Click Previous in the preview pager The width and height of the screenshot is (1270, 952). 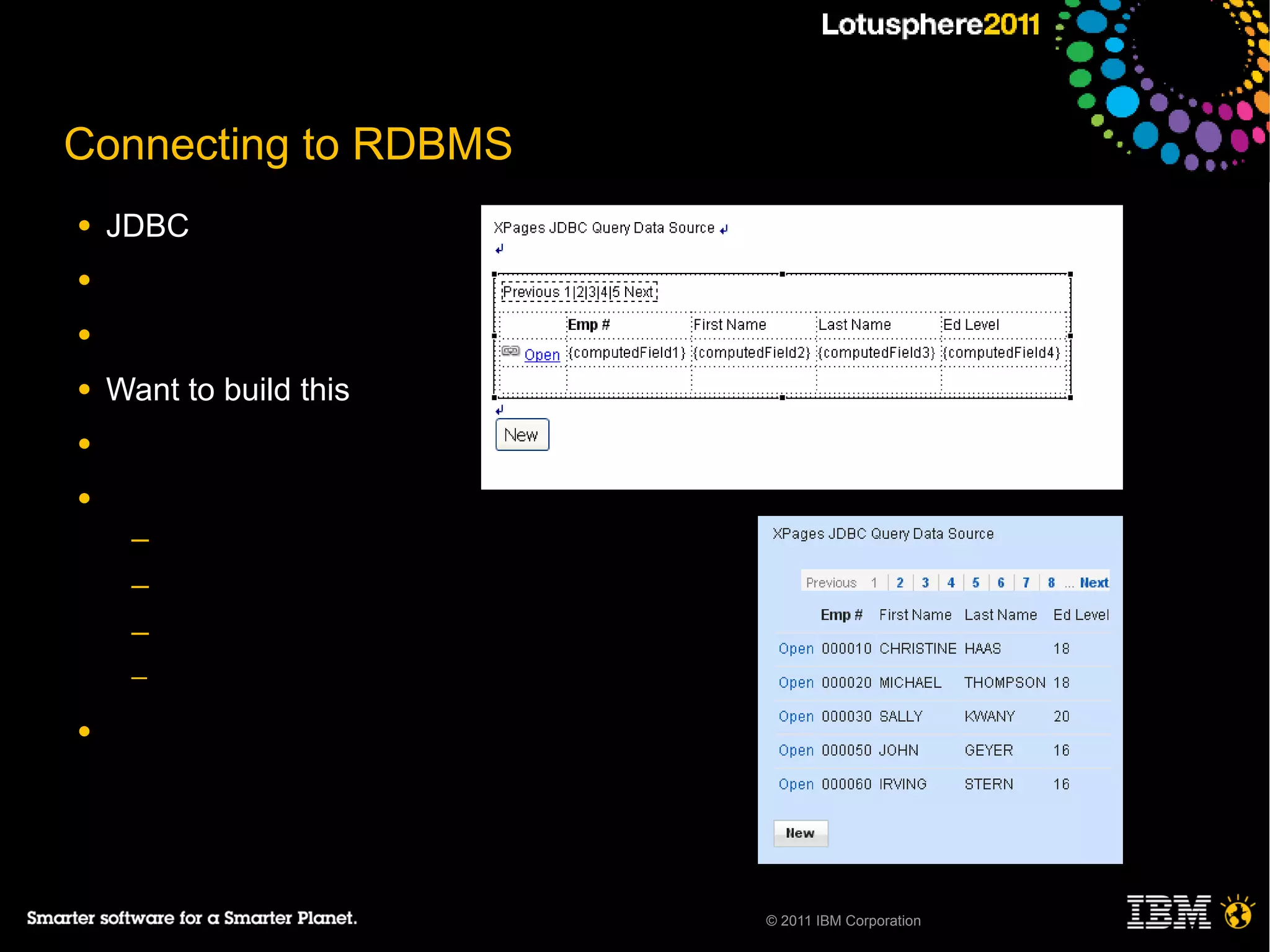831,582
